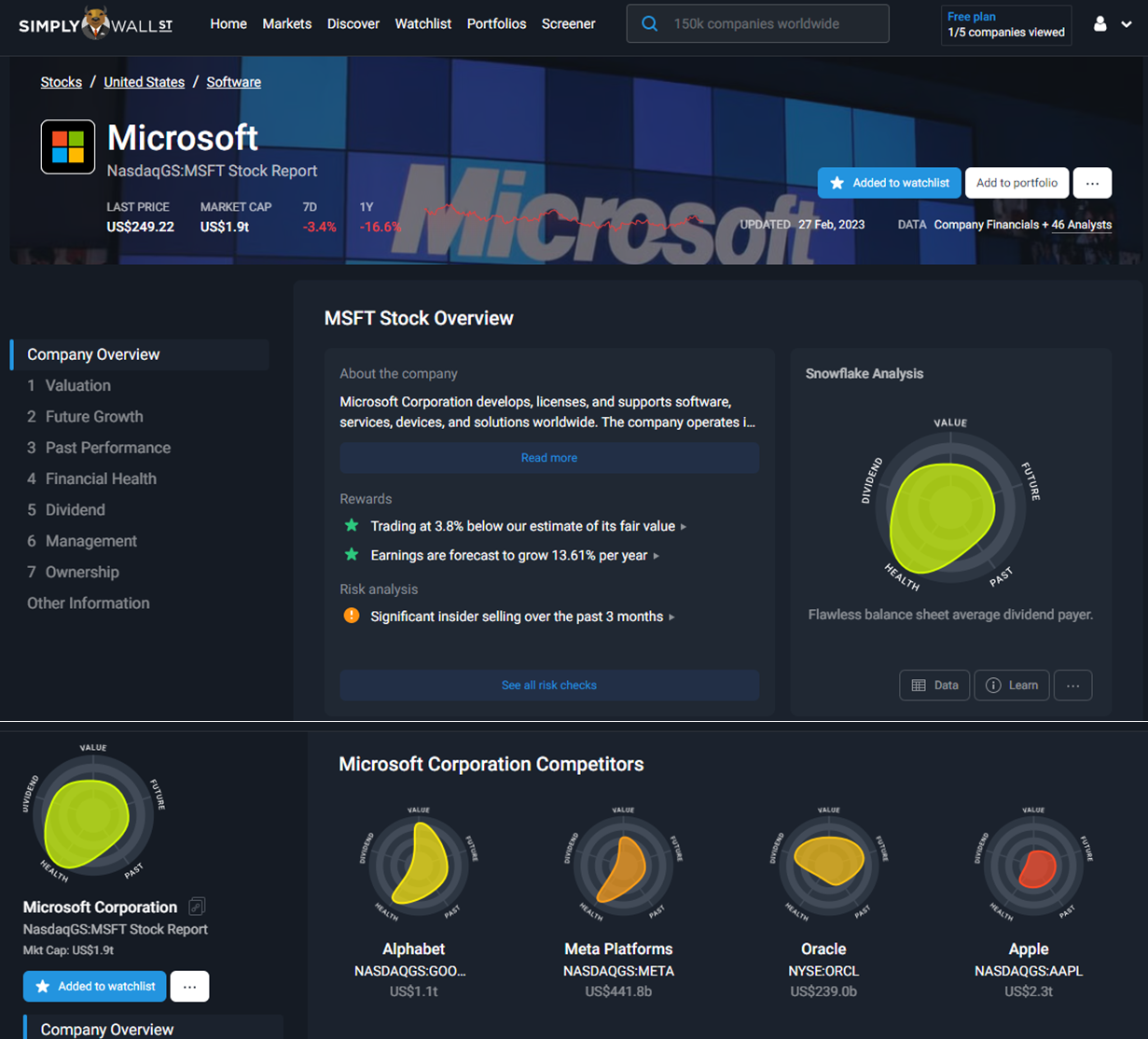Select Company Overview in the sidebar
Image resolution: width=1148 pixels, height=1039 pixels.
(140, 354)
